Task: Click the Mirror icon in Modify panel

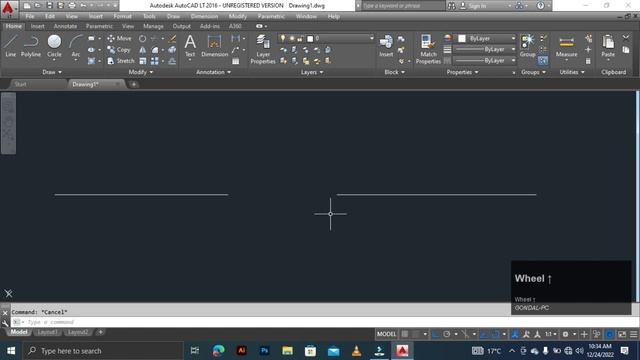Action: pyautogui.click(x=142, y=50)
